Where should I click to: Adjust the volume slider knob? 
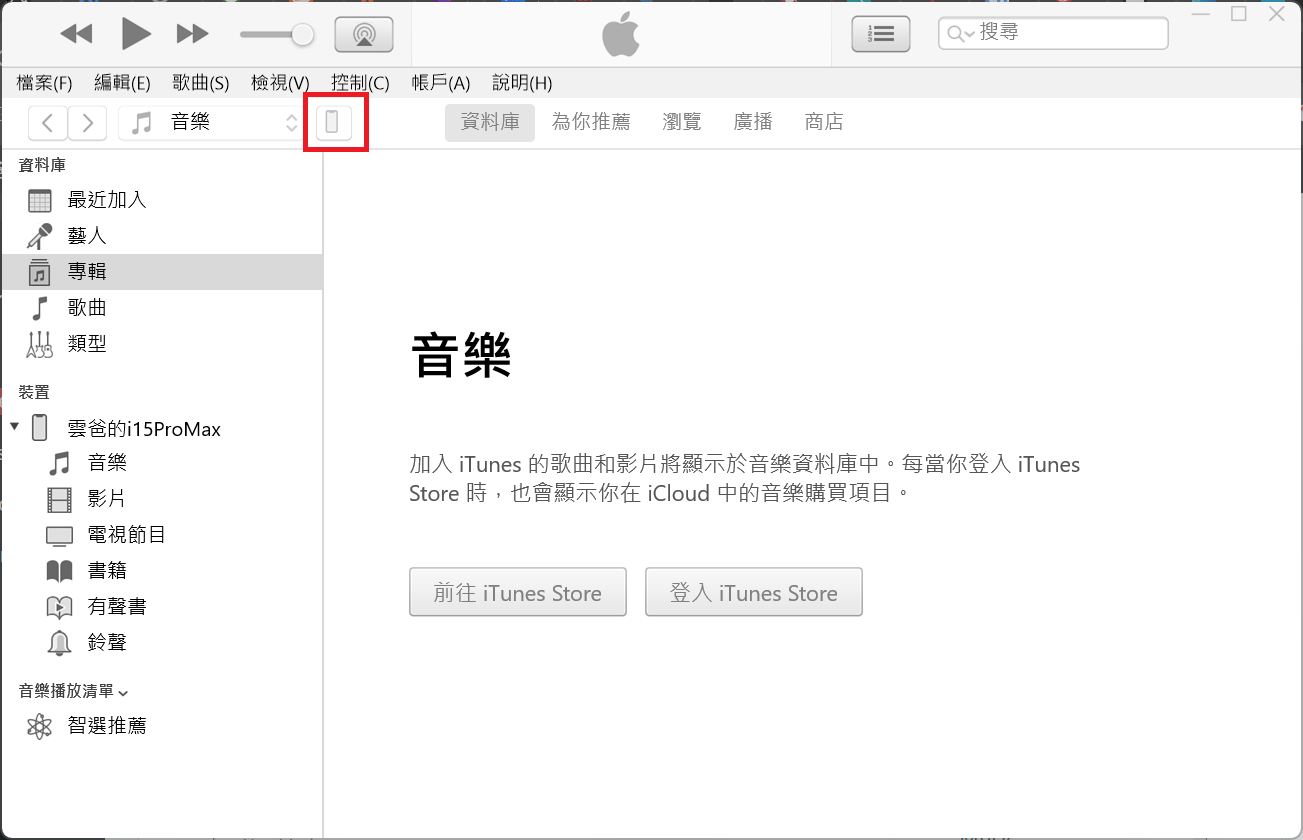pos(302,35)
